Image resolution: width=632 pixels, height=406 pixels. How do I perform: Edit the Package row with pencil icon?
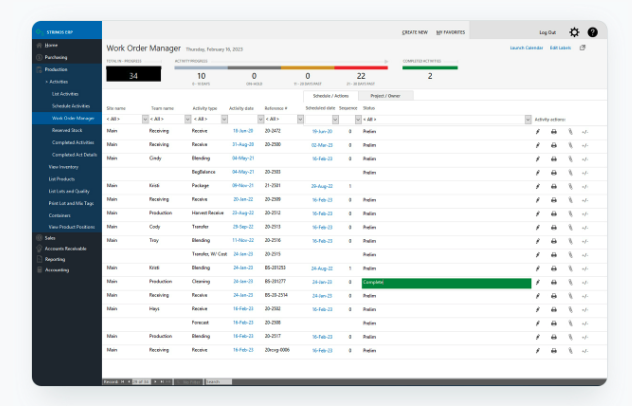[537, 186]
